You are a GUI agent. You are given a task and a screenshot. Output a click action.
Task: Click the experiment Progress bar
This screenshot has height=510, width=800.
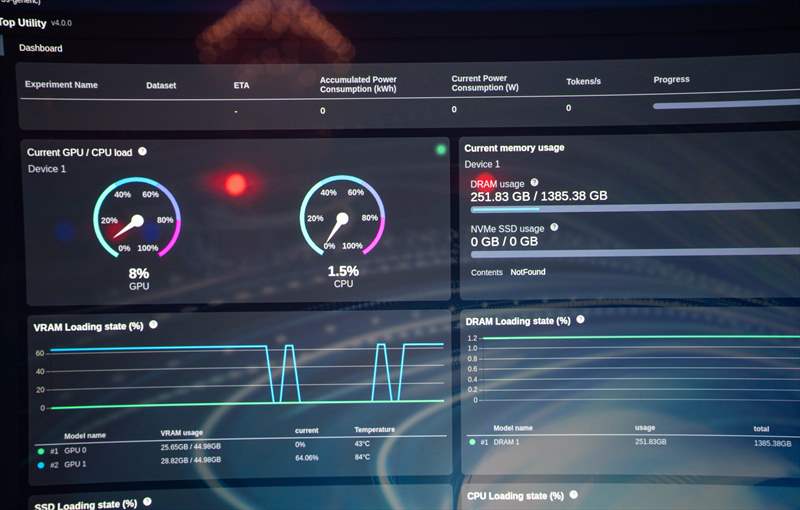point(726,105)
